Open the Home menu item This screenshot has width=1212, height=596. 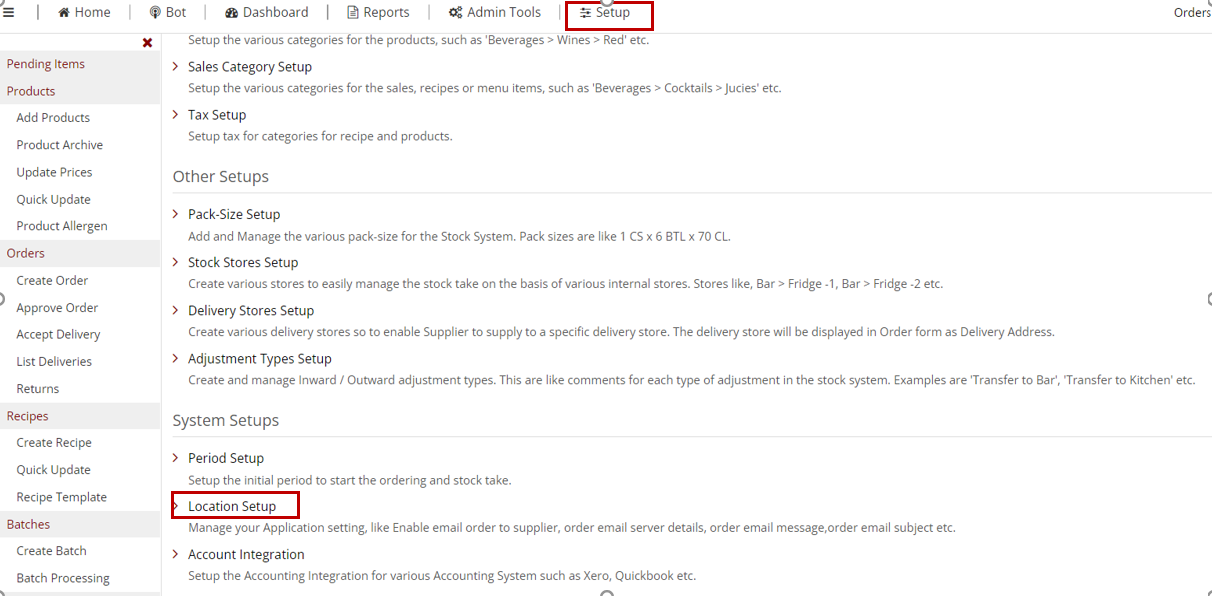click(84, 13)
